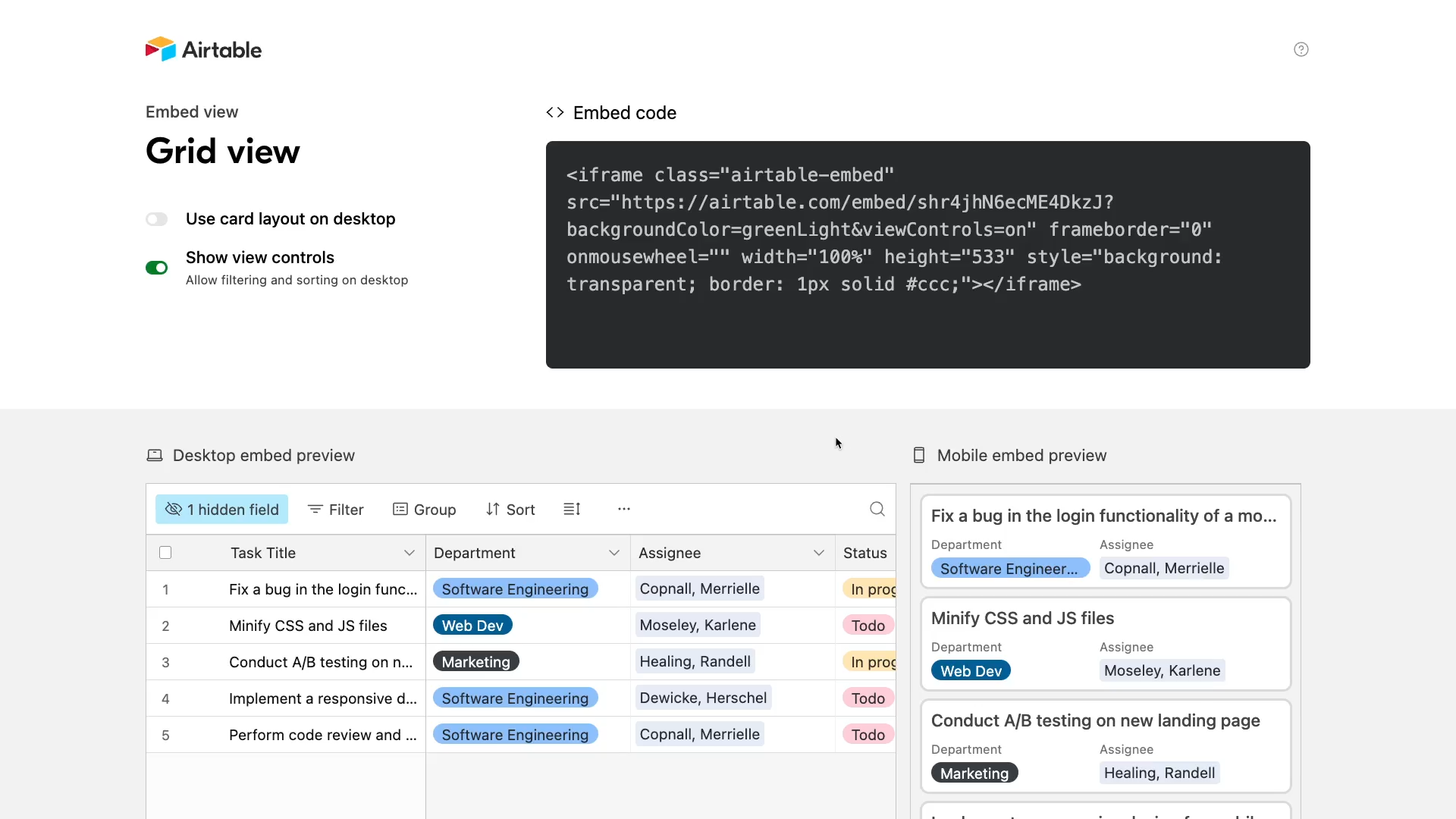
Task: Disable Show view controls toggle
Action: point(157,268)
